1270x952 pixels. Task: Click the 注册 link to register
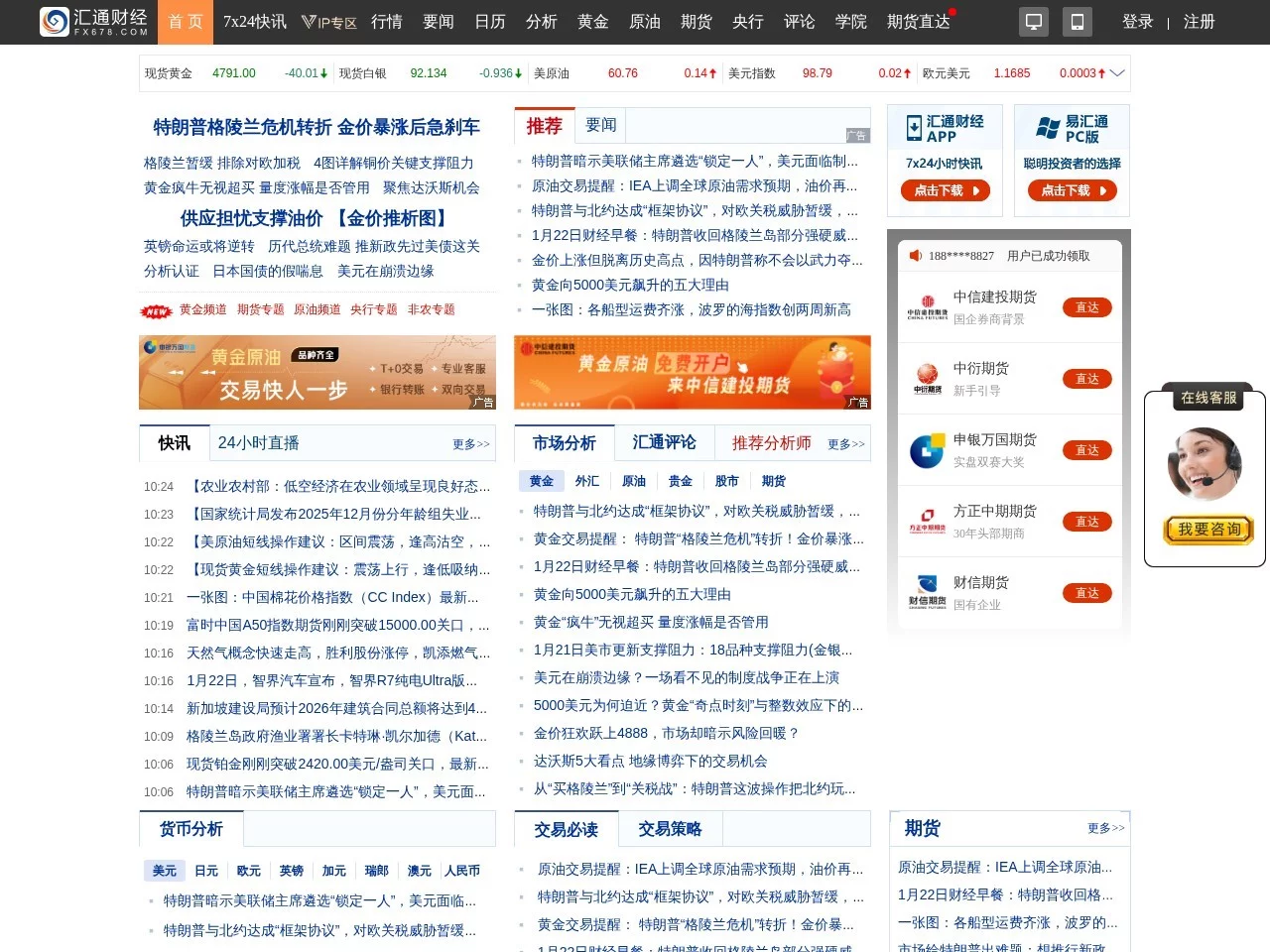[1199, 21]
